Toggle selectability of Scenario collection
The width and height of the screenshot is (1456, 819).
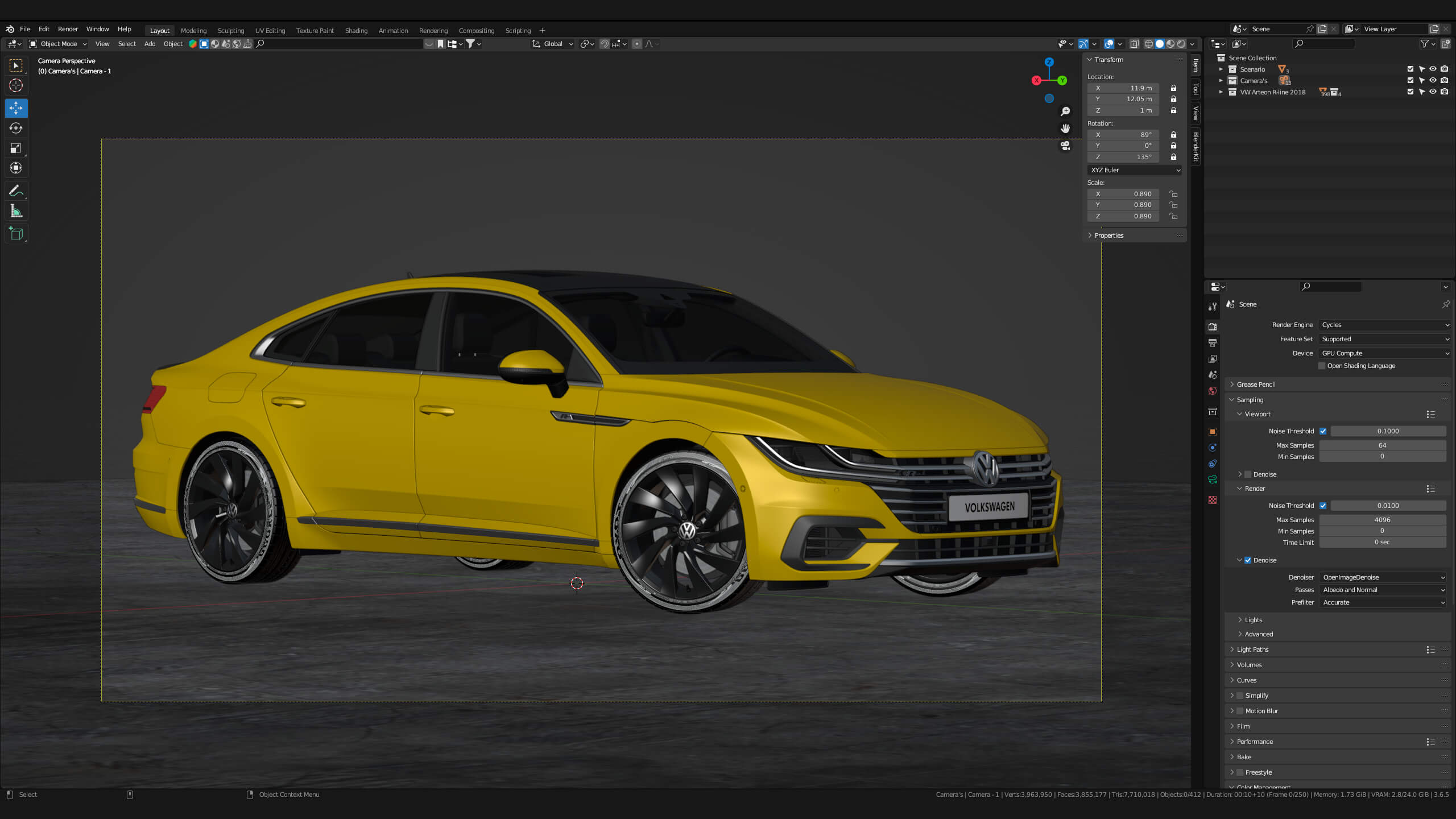click(1422, 69)
